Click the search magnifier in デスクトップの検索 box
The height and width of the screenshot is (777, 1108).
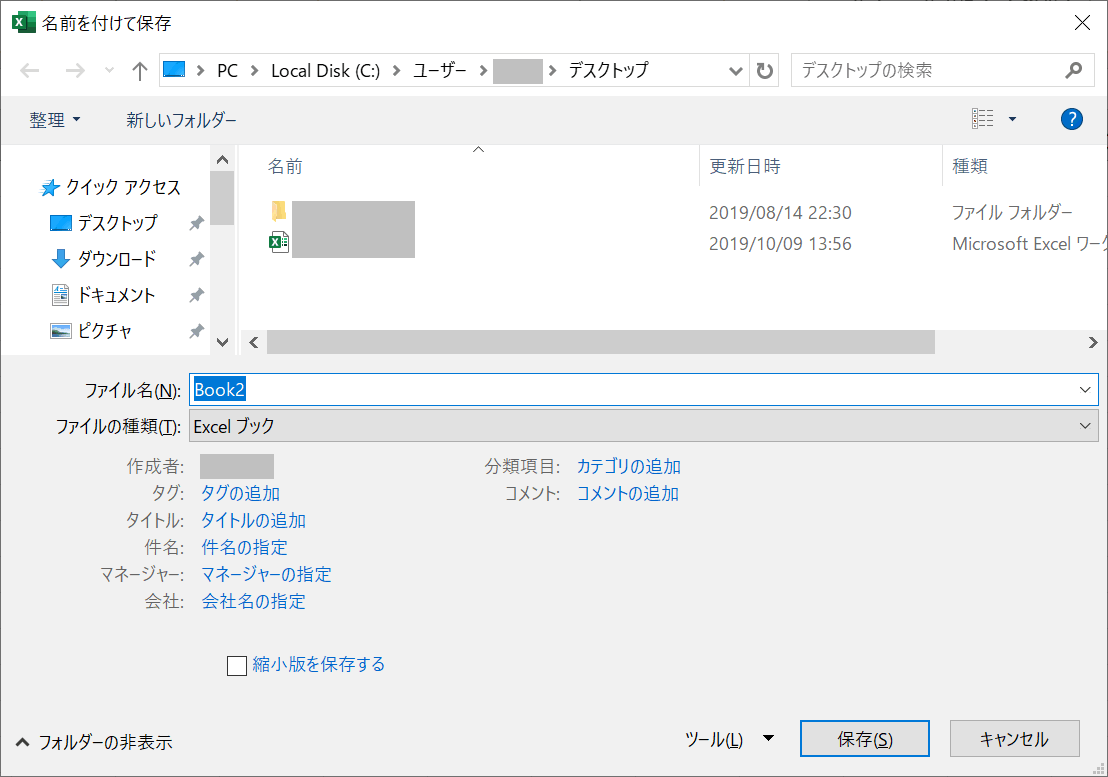[x=1073, y=71]
